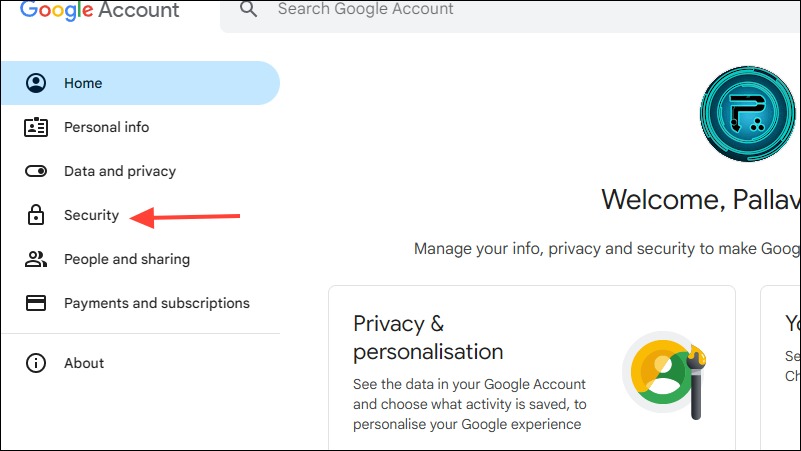The image size is (801, 451).
Task: Click the Home person circle icon
Action: pos(36,83)
